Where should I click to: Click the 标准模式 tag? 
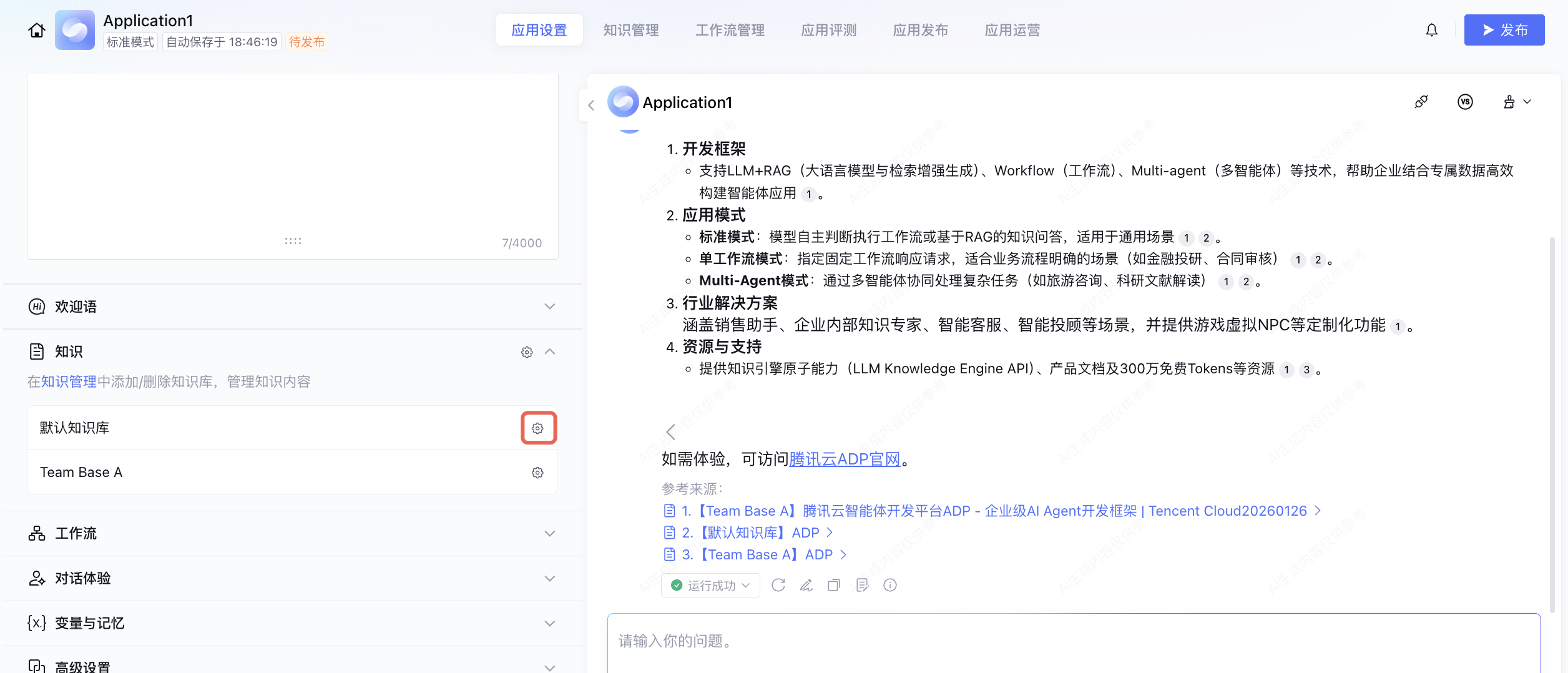click(130, 42)
